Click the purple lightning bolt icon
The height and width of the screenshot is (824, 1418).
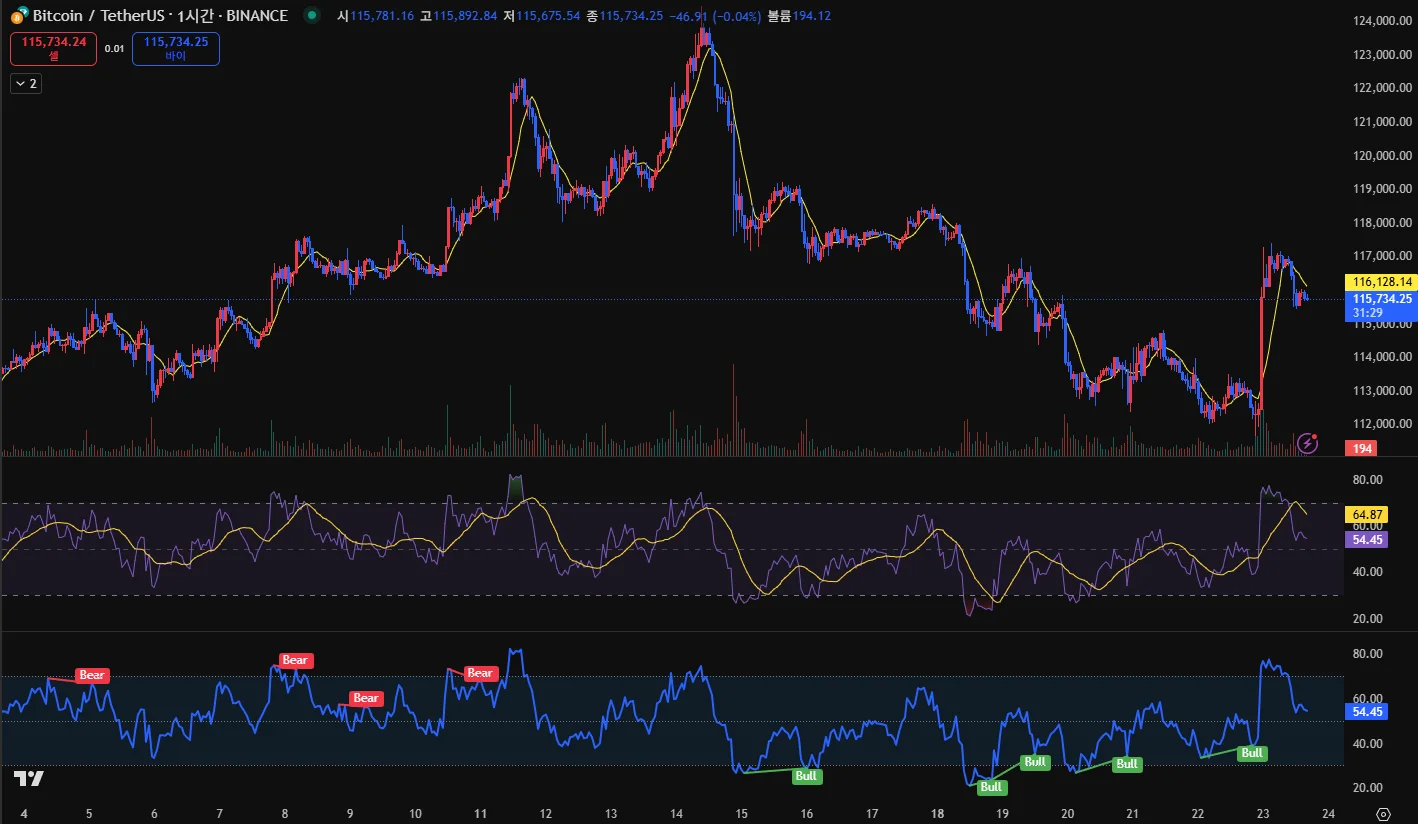point(1307,443)
